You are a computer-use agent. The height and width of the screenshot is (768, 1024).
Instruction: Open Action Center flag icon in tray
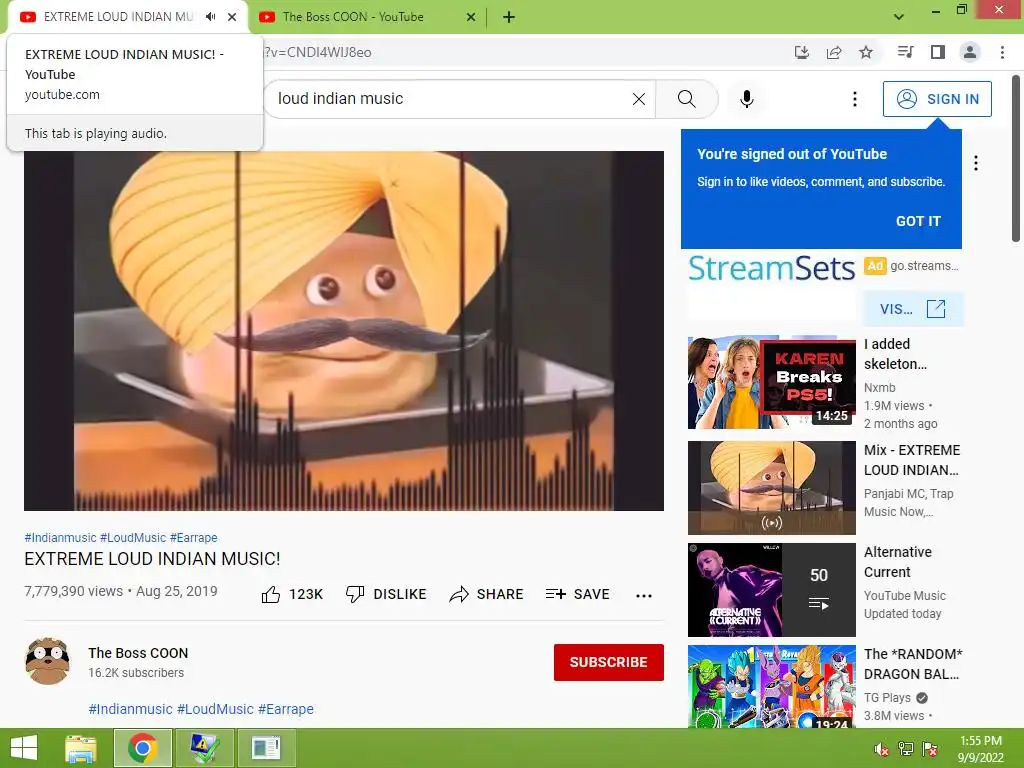(x=930, y=749)
